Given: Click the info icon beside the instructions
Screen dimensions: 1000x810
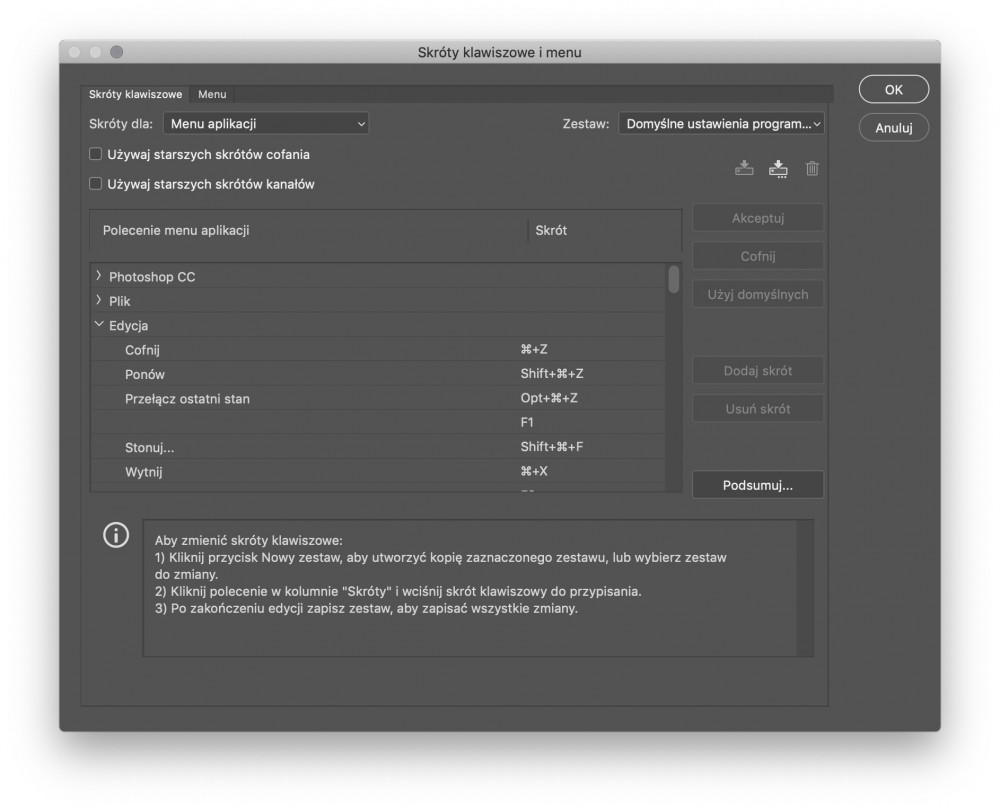Looking at the screenshot, I should tap(116, 535).
